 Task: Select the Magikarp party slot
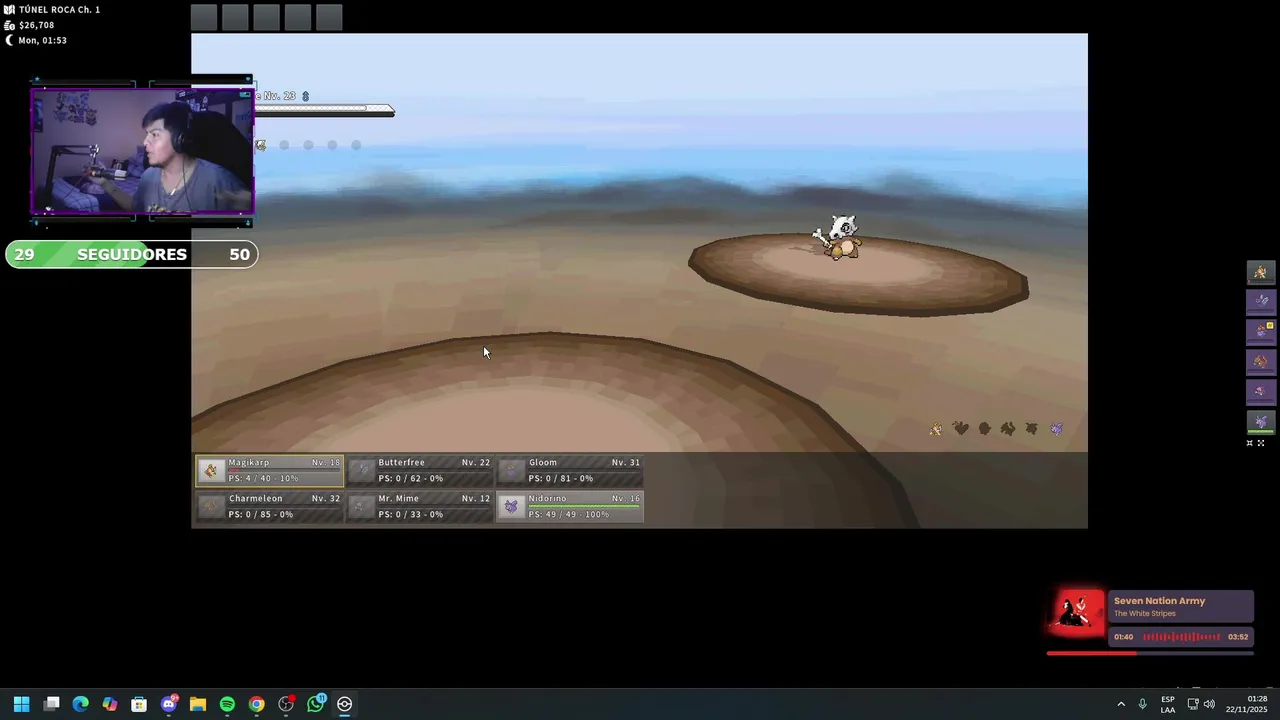(x=269, y=470)
